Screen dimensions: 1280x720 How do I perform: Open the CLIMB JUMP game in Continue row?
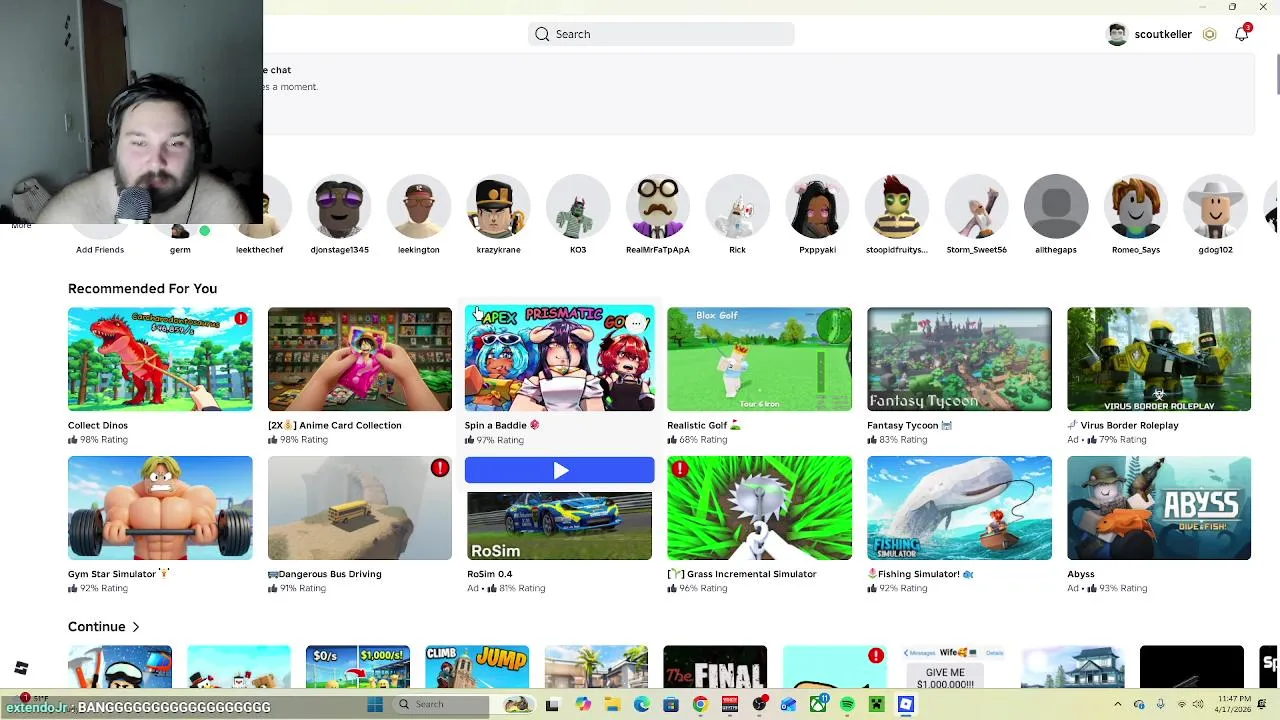click(477, 667)
